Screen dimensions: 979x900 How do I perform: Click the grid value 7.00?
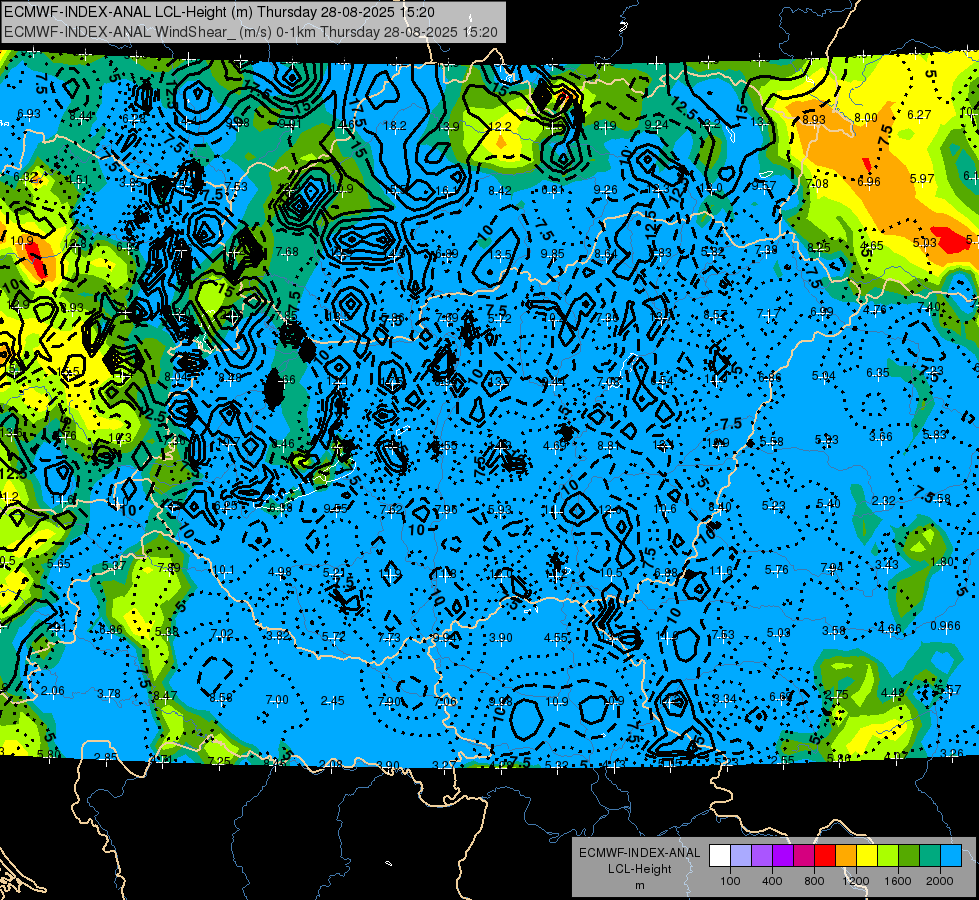[x=277, y=700]
